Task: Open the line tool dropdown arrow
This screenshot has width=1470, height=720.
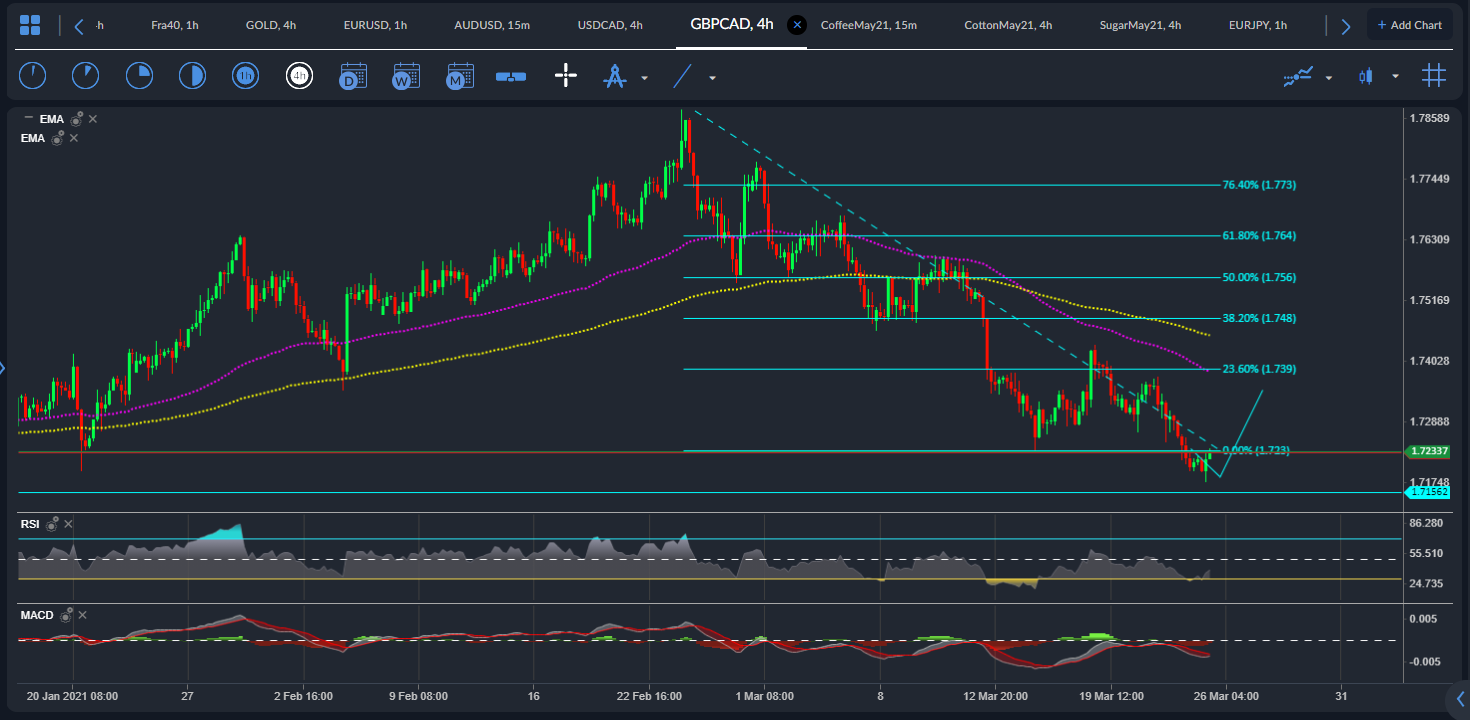Action: pos(710,77)
